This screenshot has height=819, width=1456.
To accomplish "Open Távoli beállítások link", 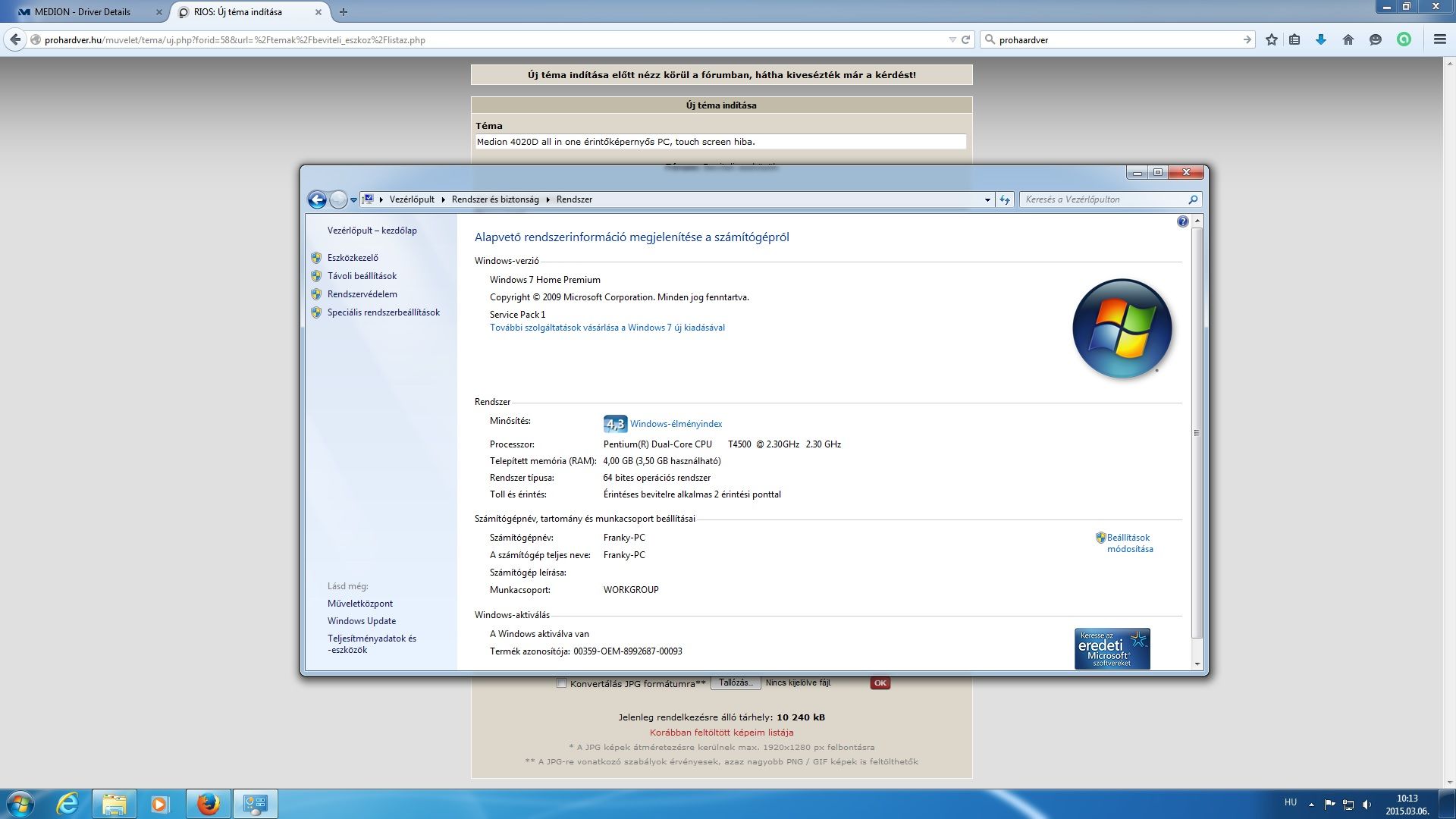I will pyautogui.click(x=362, y=276).
